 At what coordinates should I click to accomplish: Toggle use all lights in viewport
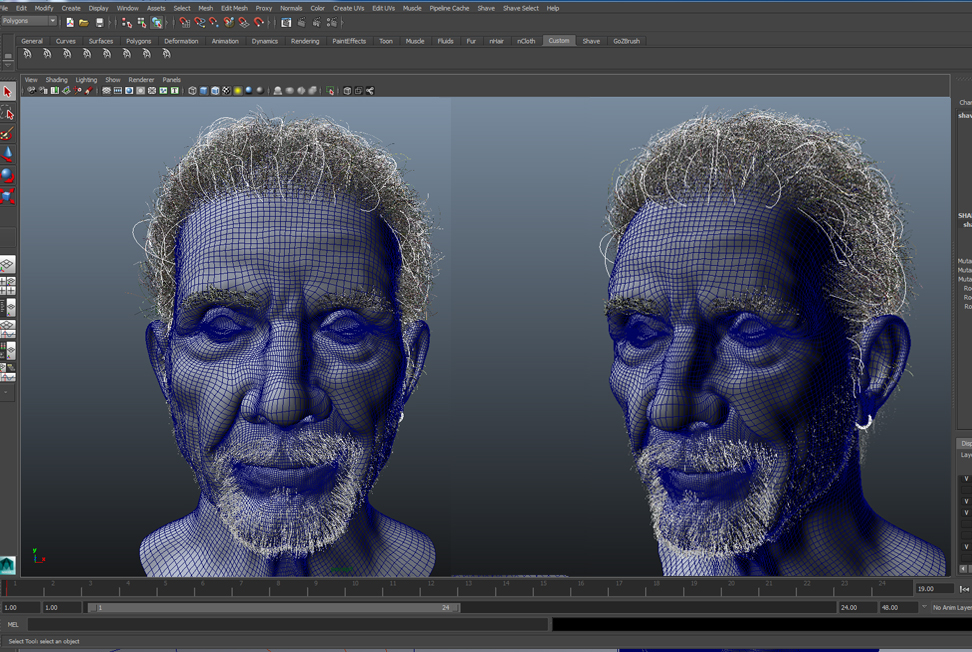(237, 90)
